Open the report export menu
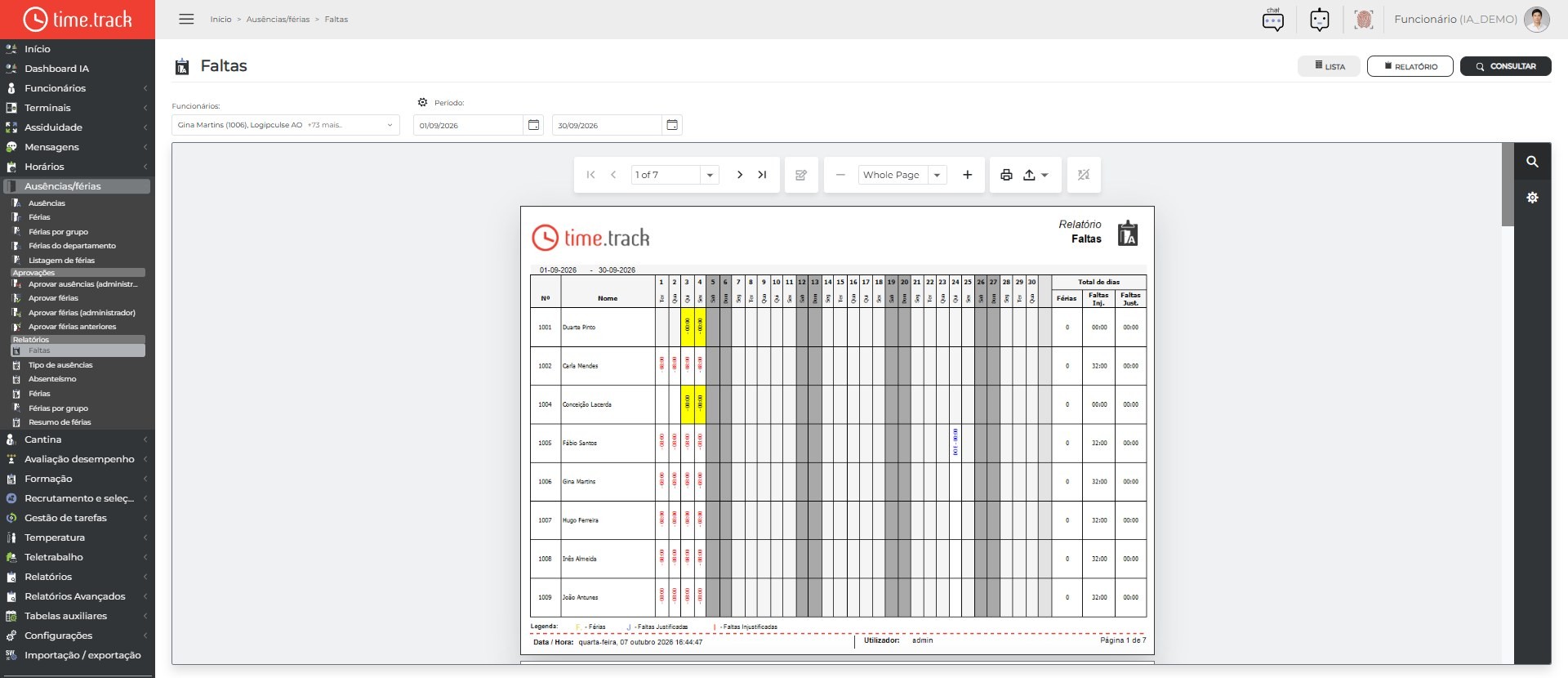1568x678 pixels. pyautogui.click(x=1036, y=175)
